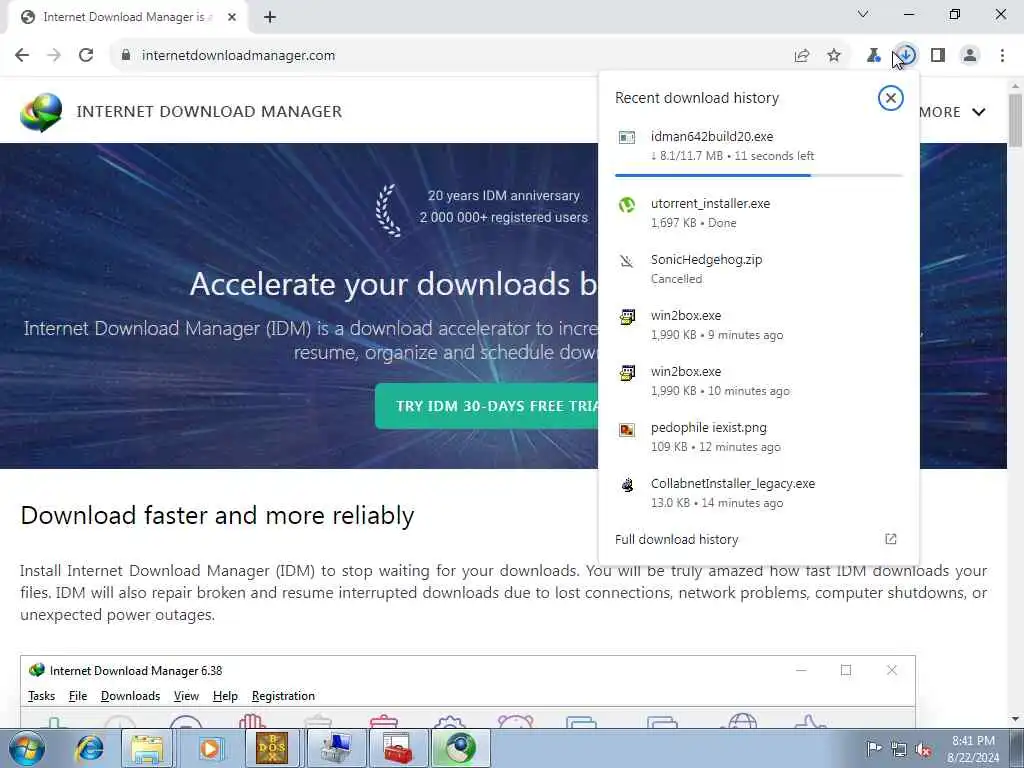This screenshot has width=1024, height=768.
Task: Click the taskbar clock showing 8:41 PM
Action: tap(973, 749)
